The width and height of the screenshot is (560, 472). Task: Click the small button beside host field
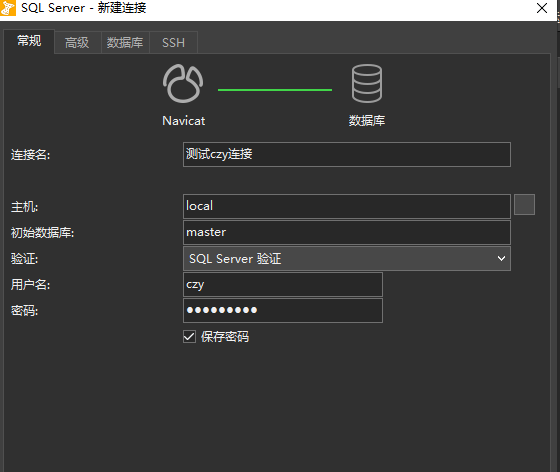coord(524,205)
